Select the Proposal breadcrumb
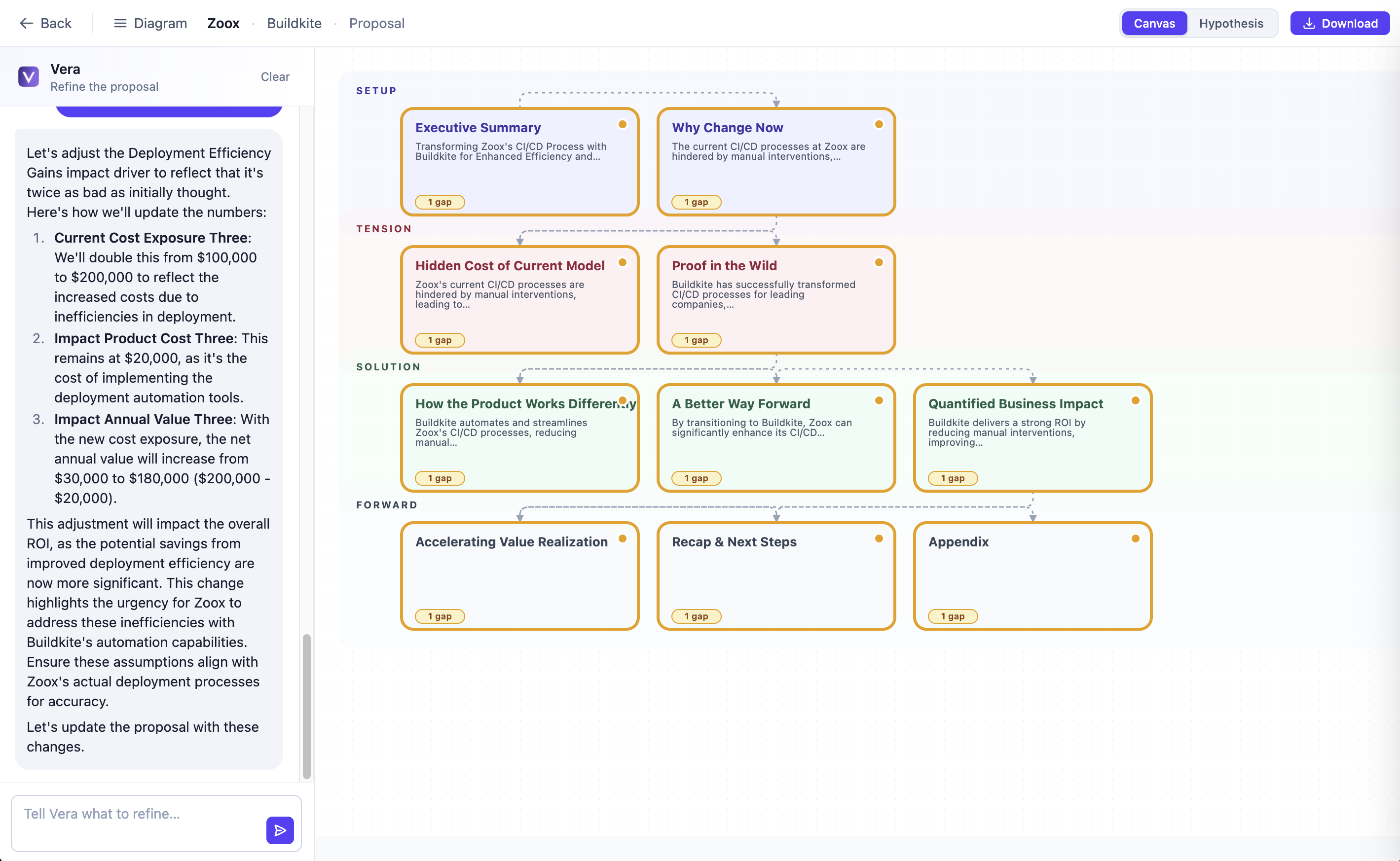 [x=377, y=23]
